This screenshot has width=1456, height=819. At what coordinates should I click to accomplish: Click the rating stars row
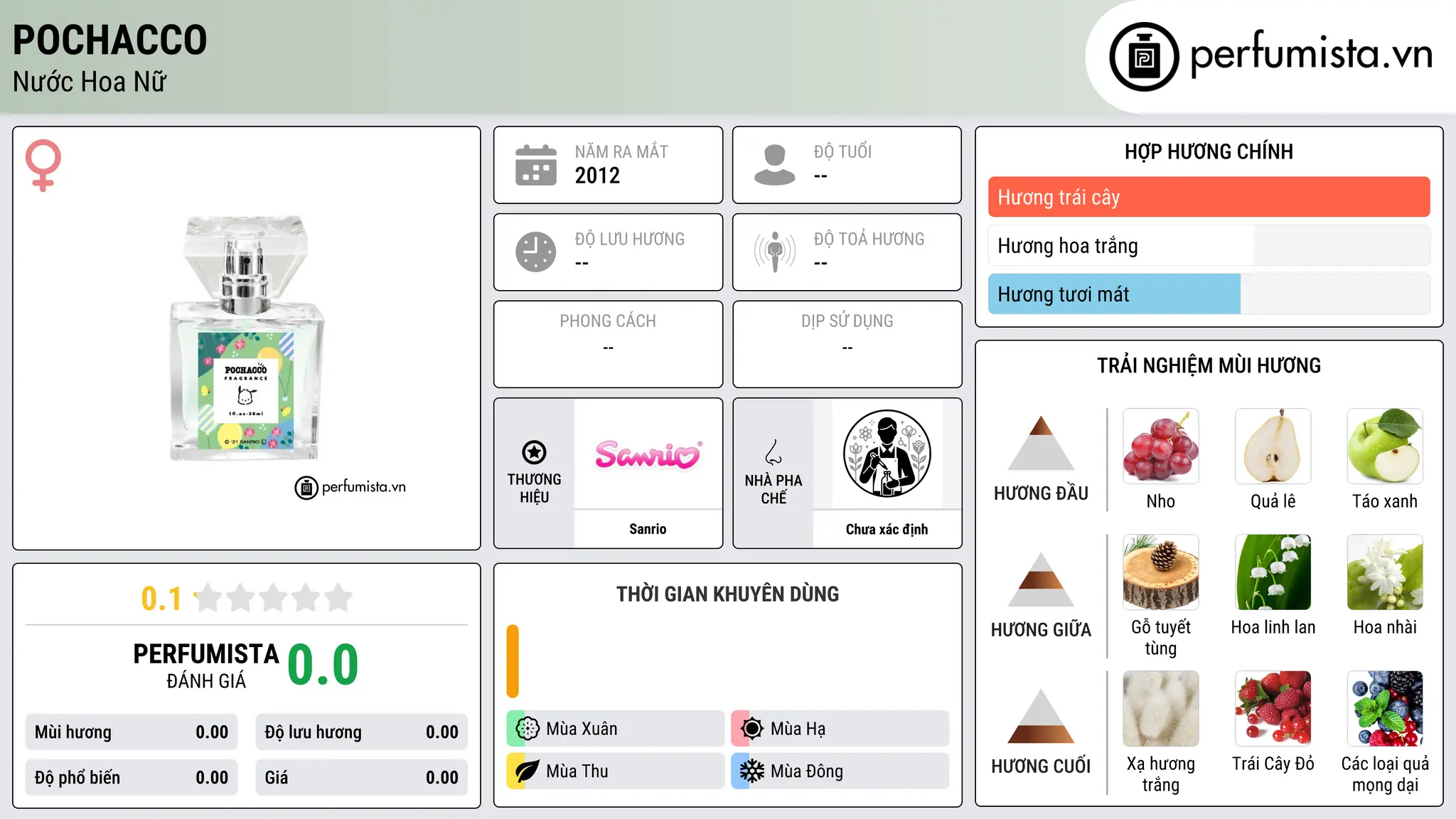point(273,598)
